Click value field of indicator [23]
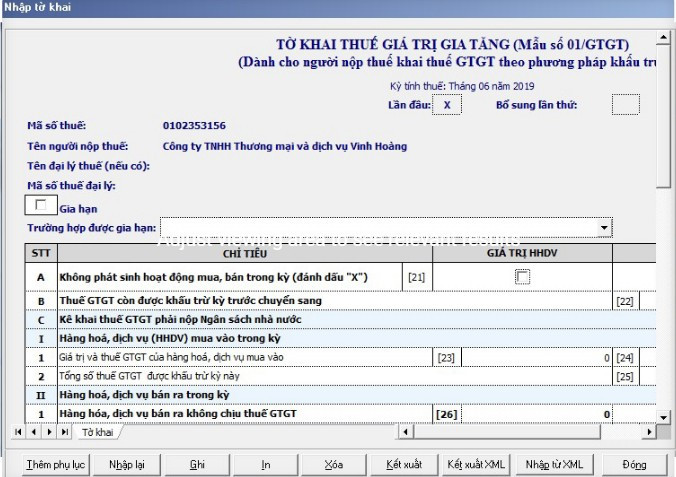This screenshot has width=676, height=477. [536, 358]
